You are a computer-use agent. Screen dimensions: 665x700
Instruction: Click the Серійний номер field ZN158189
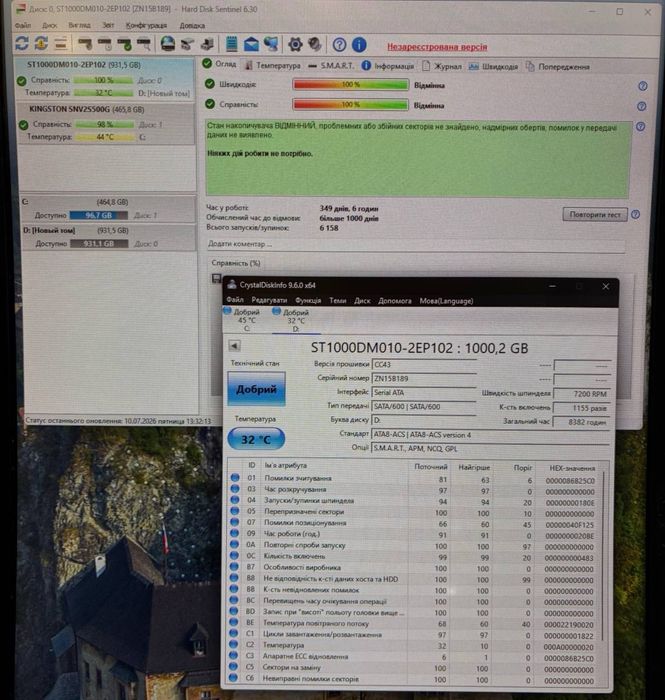click(x=424, y=379)
